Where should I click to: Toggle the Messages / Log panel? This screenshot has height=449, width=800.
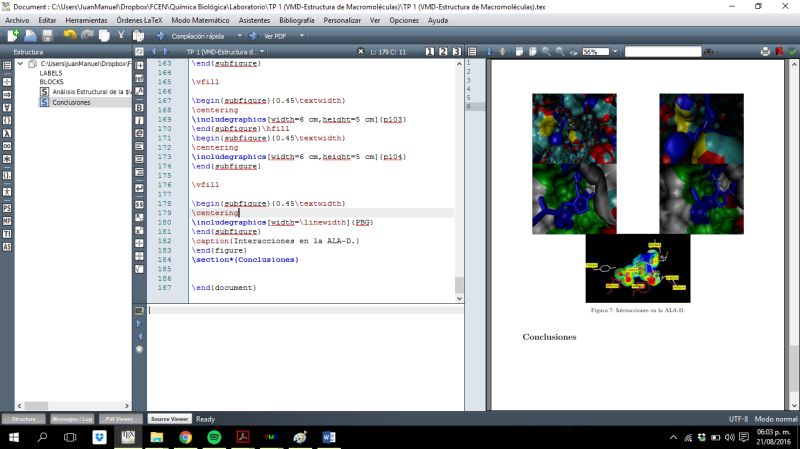(72, 419)
